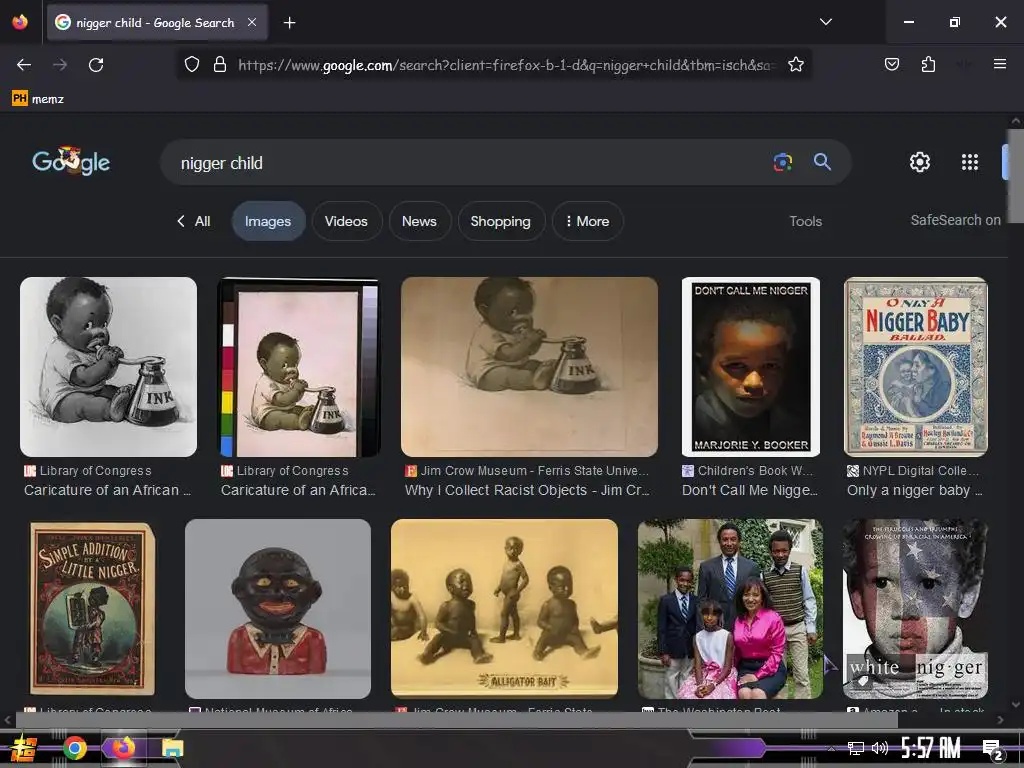1024x768 pixels.
Task: Open the Marjorie Y. Booker book cover thumbnail
Action: click(750, 367)
